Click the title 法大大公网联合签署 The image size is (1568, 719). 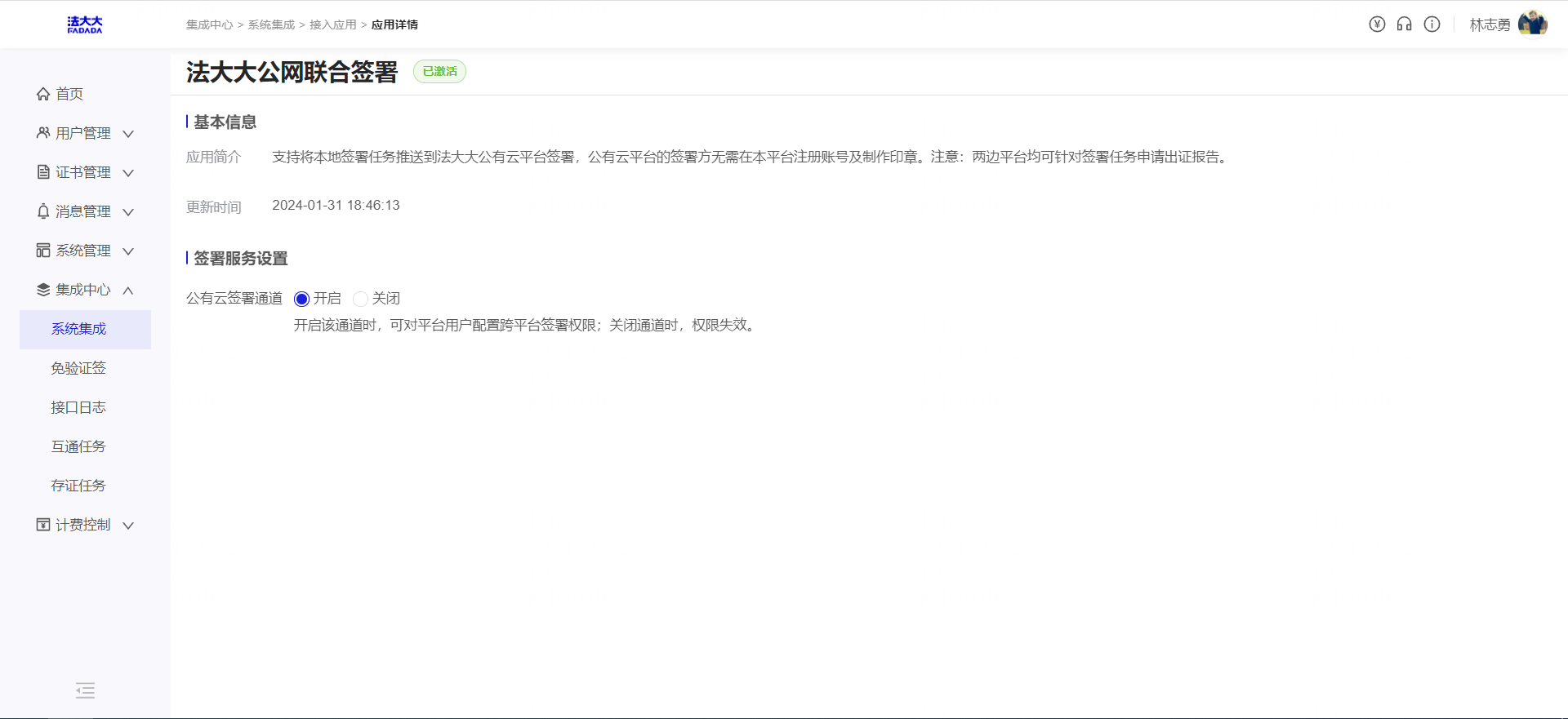292,72
